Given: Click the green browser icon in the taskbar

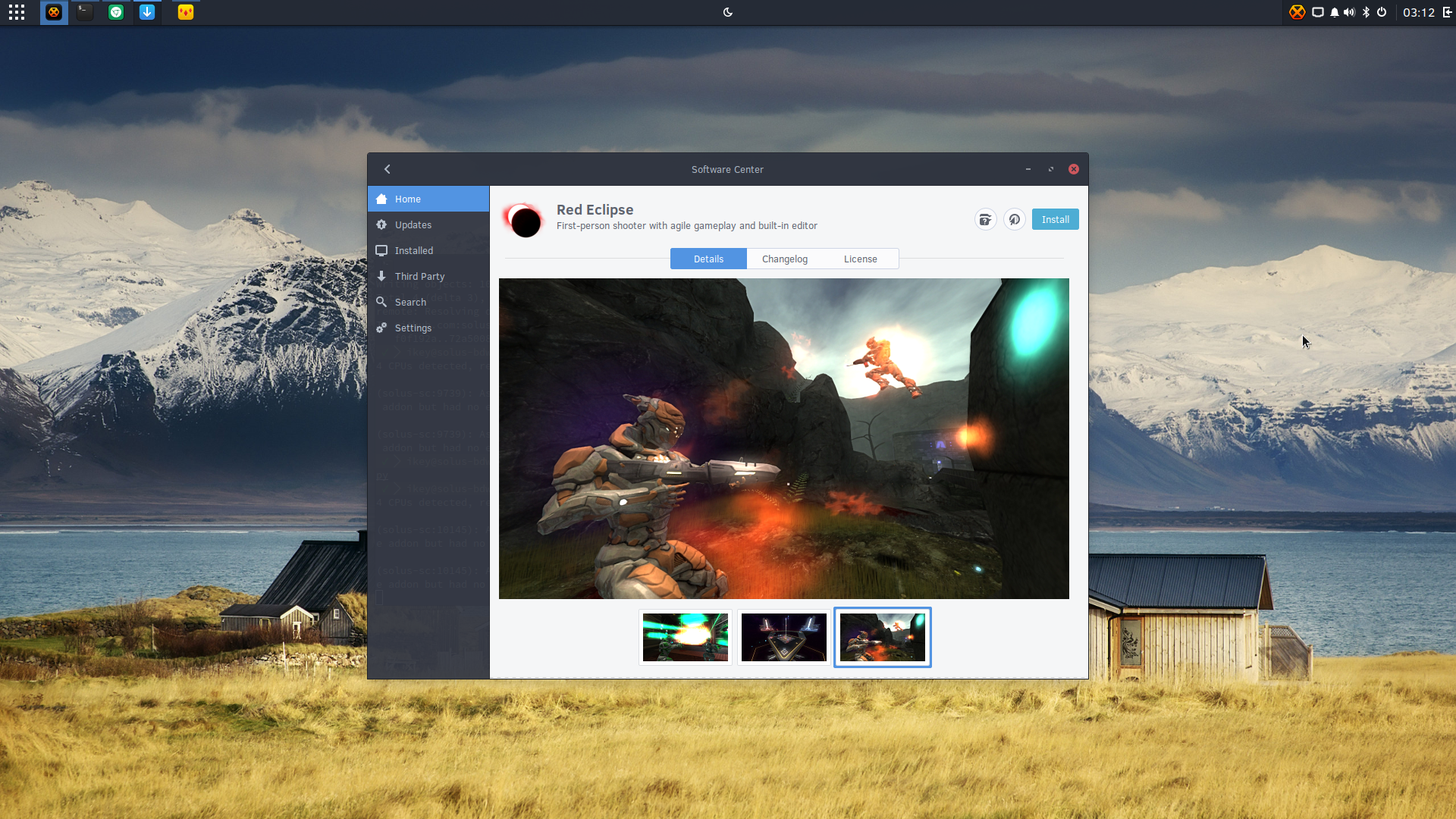Looking at the screenshot, I should coord(116,12).
